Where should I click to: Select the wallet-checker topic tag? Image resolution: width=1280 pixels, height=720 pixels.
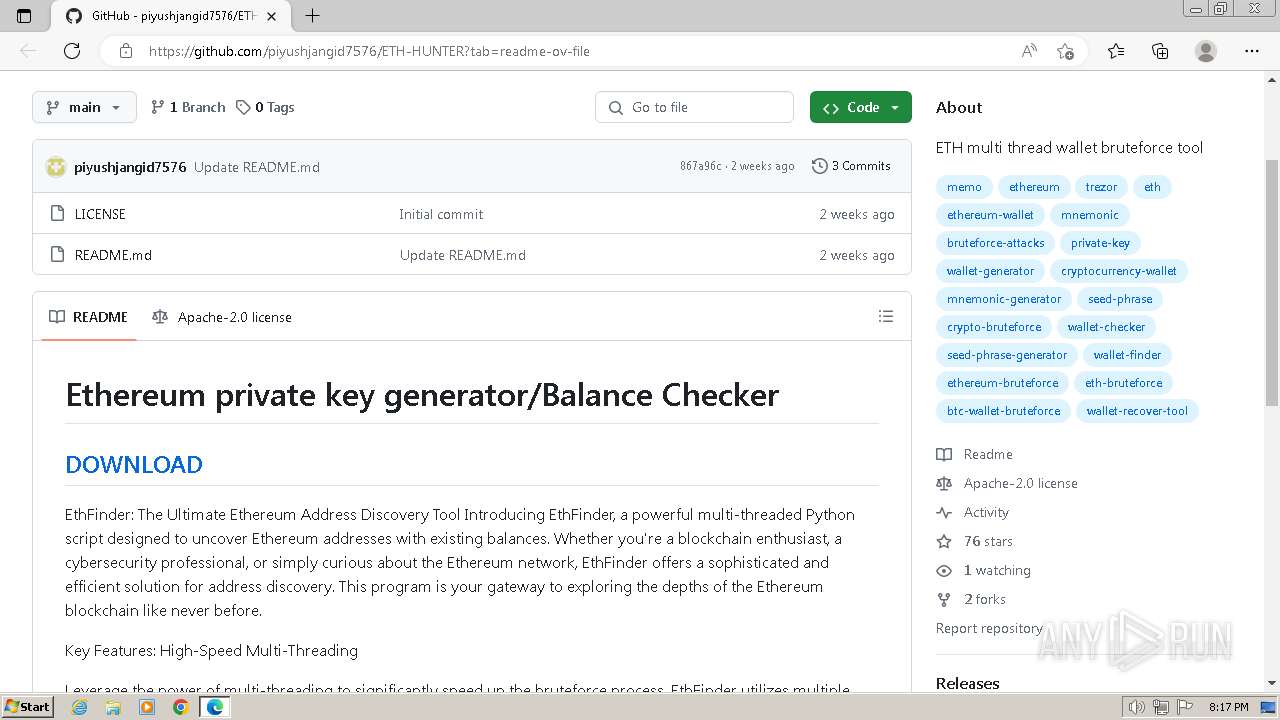tap(1106, 327)
